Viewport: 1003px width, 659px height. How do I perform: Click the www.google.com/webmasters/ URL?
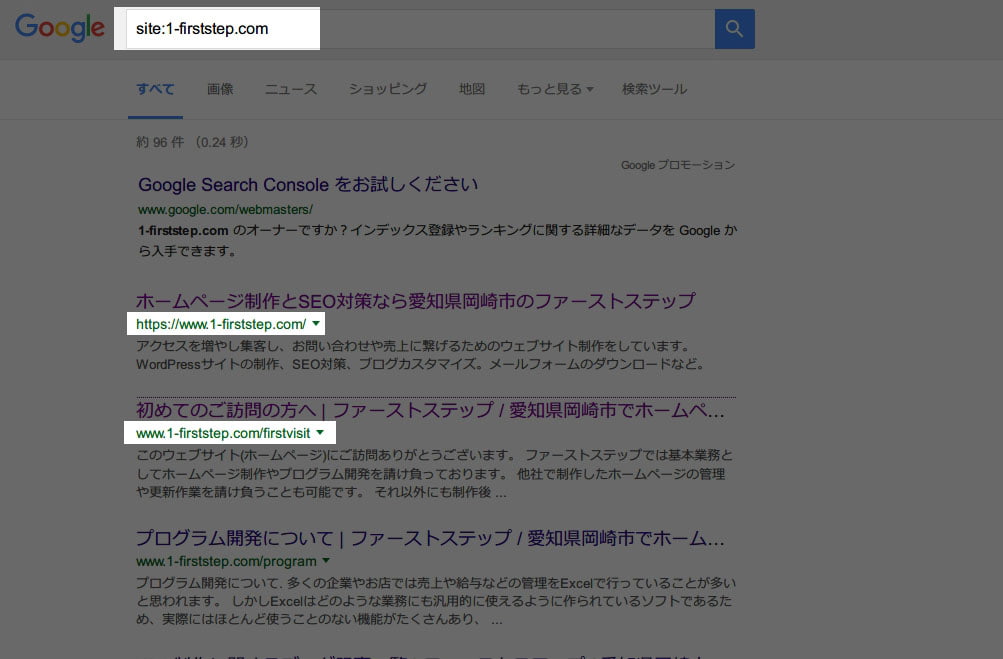tap(225, 209)
